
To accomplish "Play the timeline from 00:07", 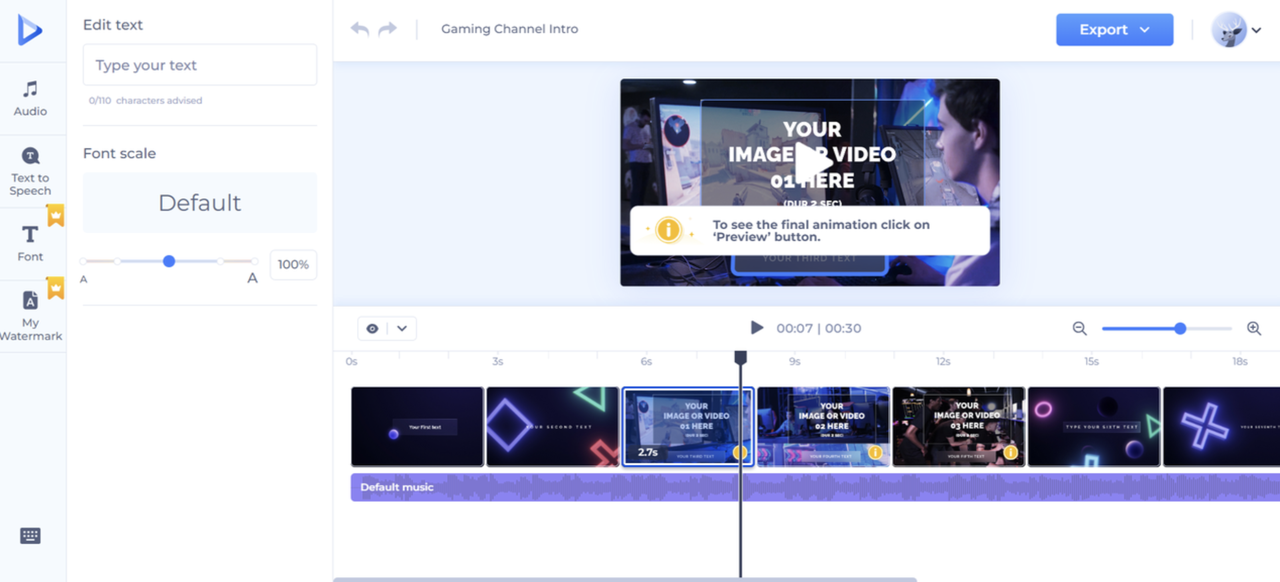I will click(757, 328).
